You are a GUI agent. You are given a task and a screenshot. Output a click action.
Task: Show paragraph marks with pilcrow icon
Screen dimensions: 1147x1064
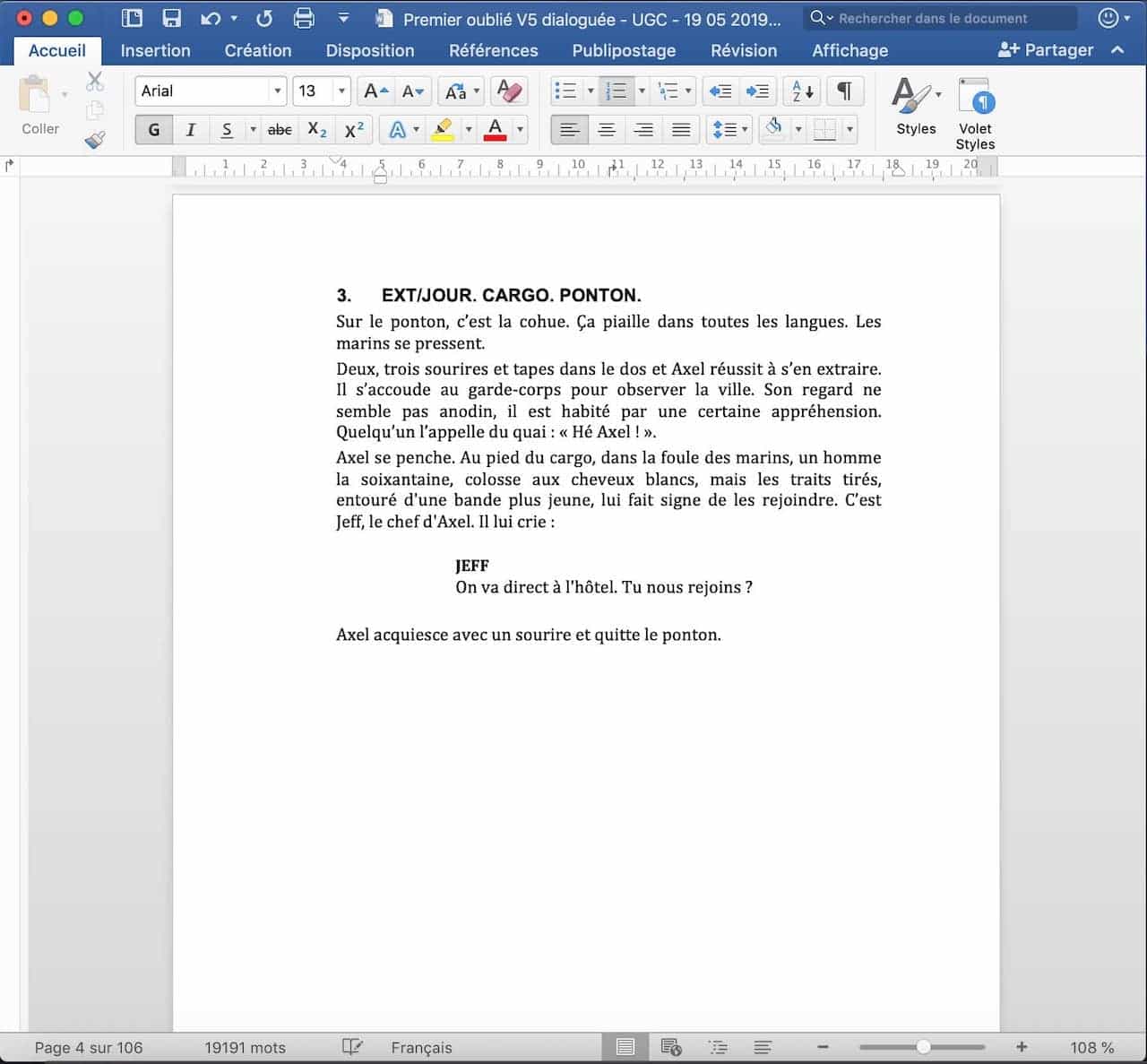pos(844,91)
